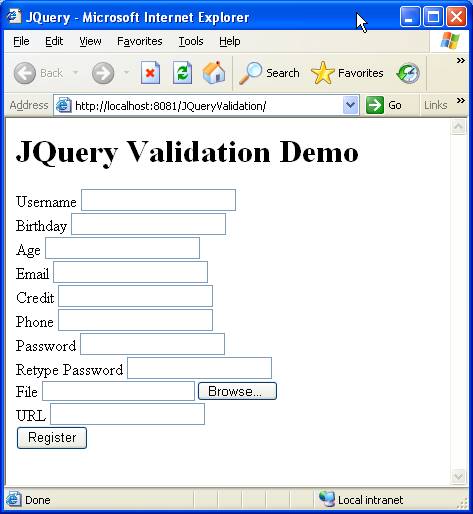Image resolution: width=473 pixels, height=514 pixels.
Task: Click the Forward navigation arrow icon
Action: (103, 73)
